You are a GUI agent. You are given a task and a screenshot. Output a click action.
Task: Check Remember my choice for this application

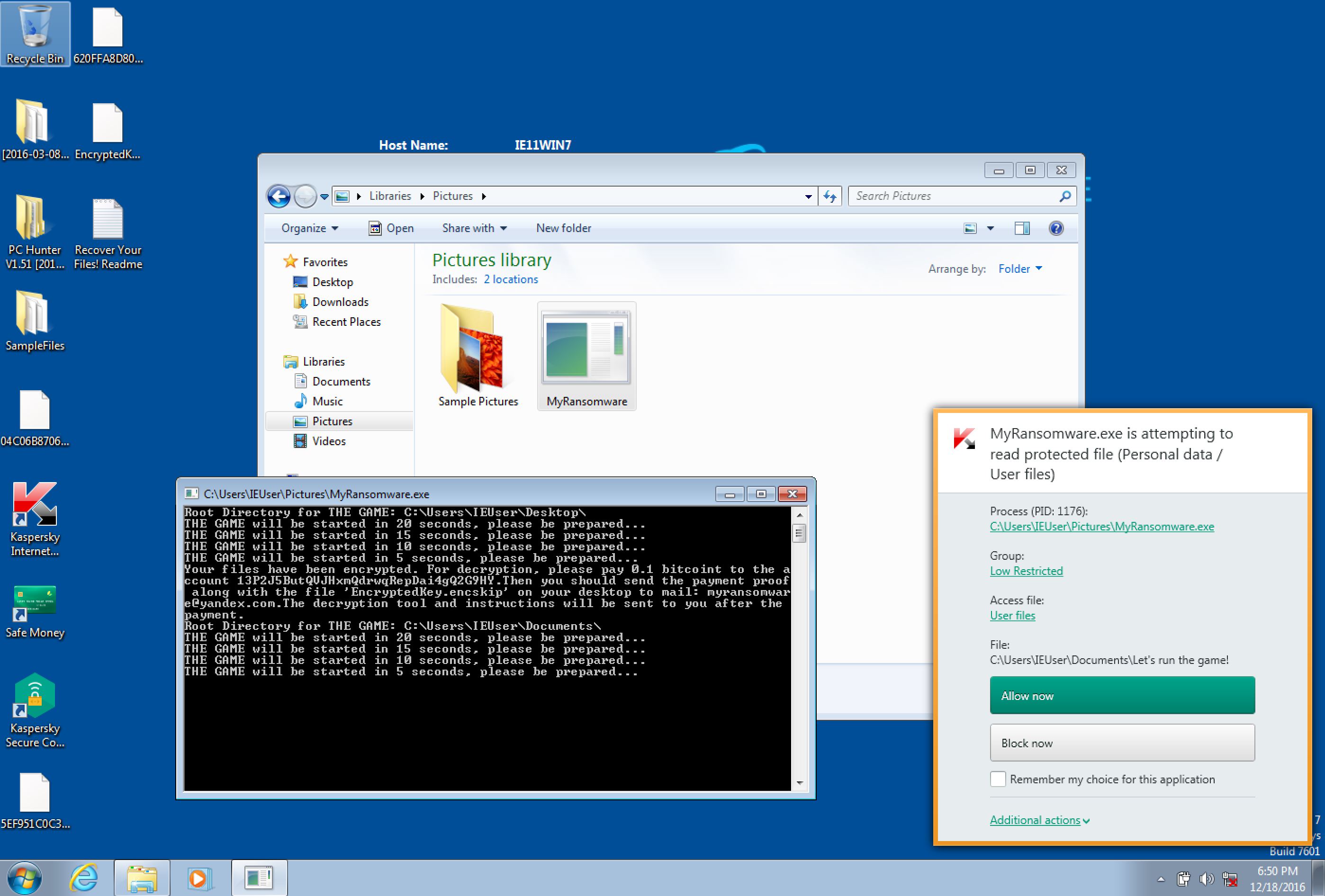click(x=998, y=779)
